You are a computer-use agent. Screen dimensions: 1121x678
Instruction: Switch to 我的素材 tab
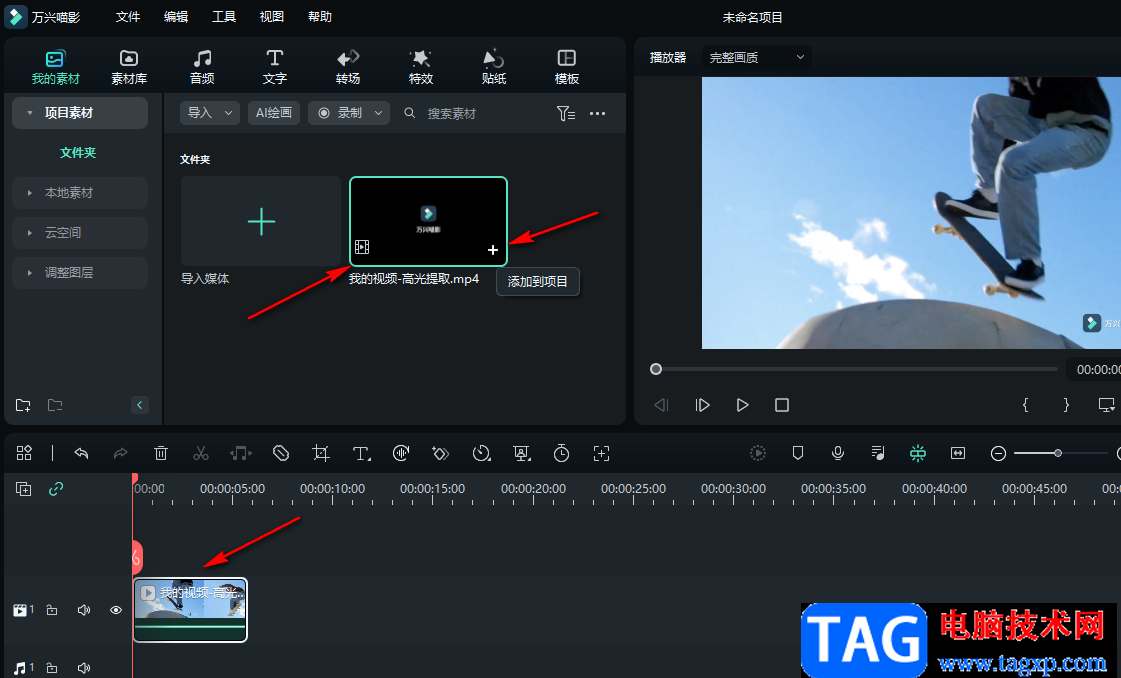pos(56,67)
